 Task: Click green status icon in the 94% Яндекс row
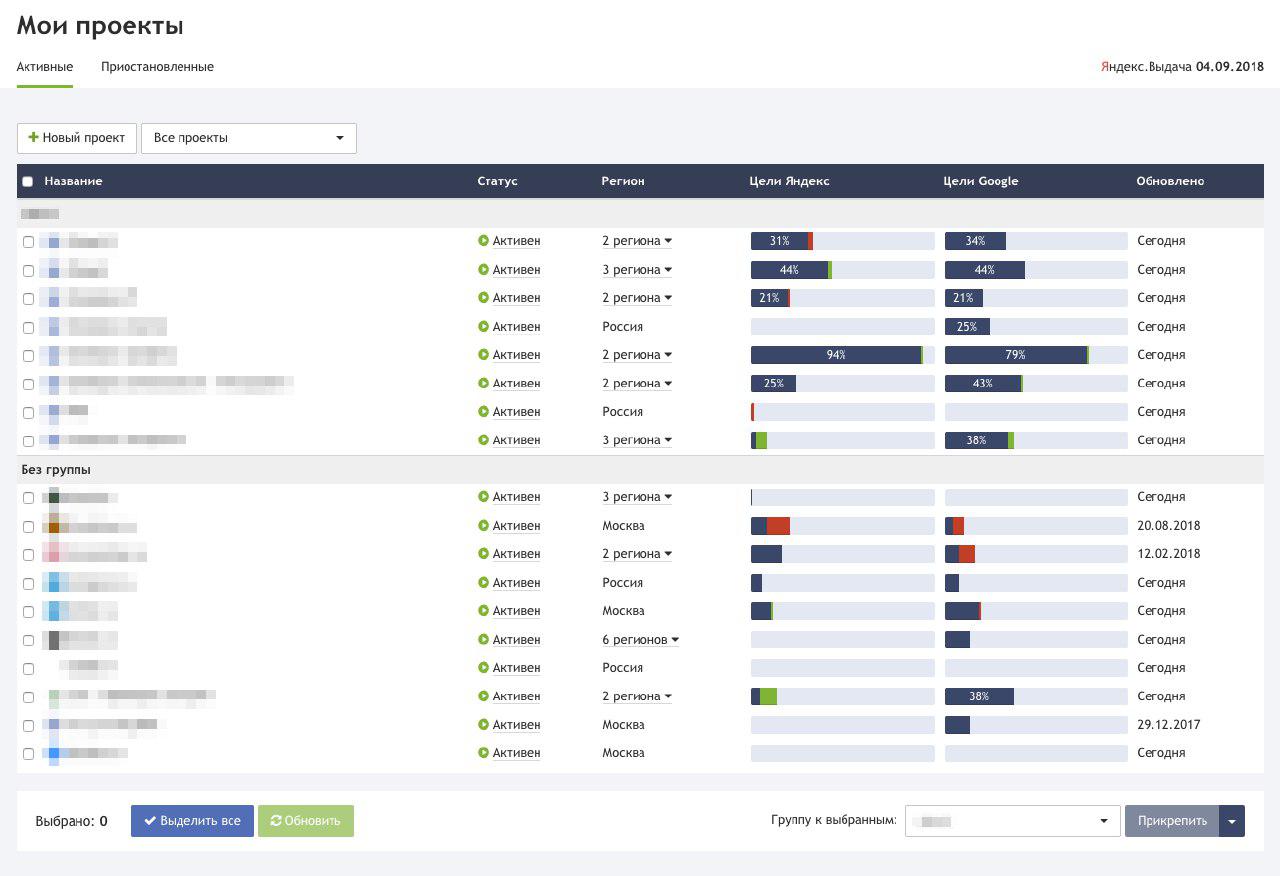pos(483,355)
